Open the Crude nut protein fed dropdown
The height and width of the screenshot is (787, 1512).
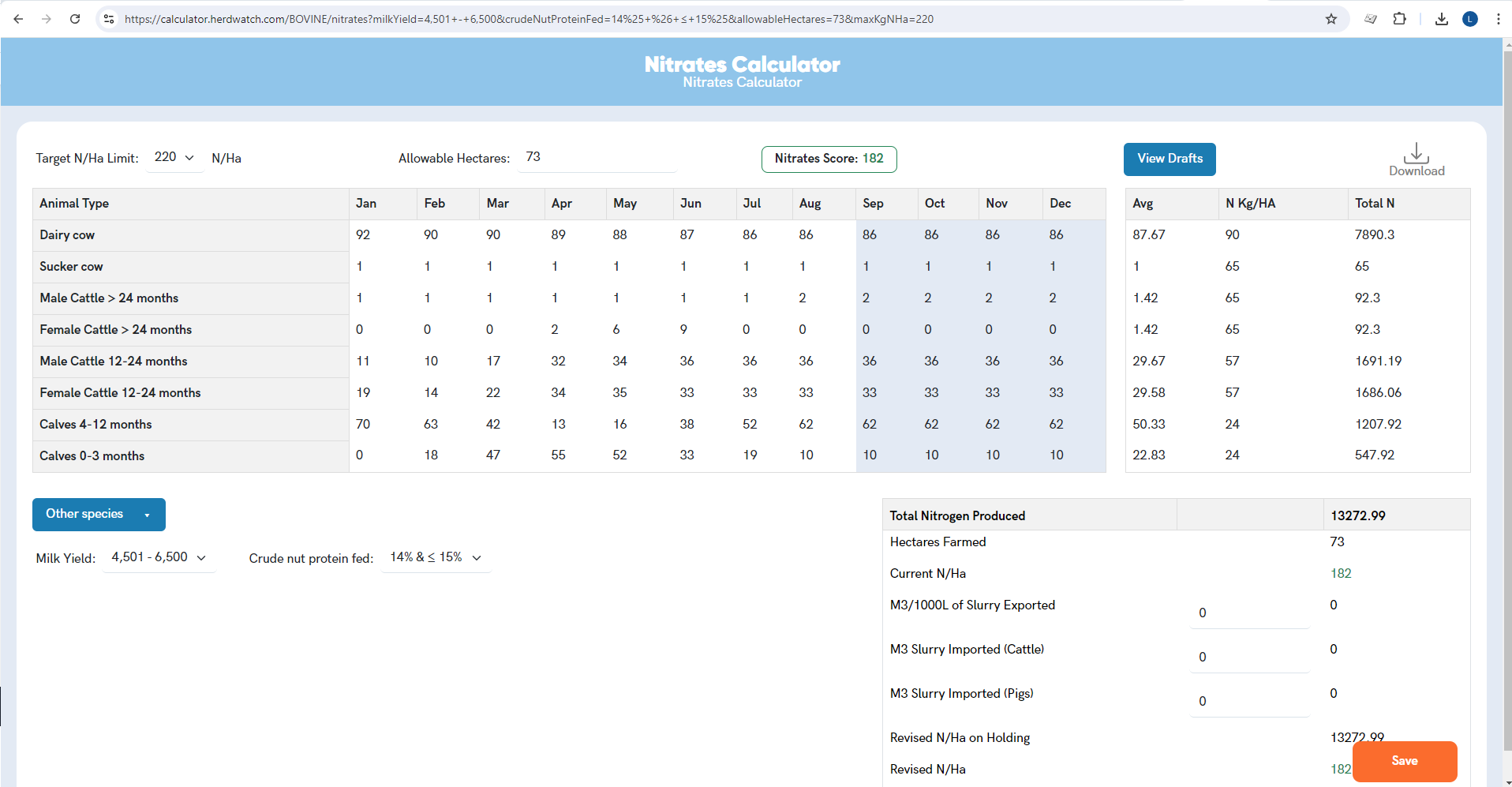pos(436,557)
